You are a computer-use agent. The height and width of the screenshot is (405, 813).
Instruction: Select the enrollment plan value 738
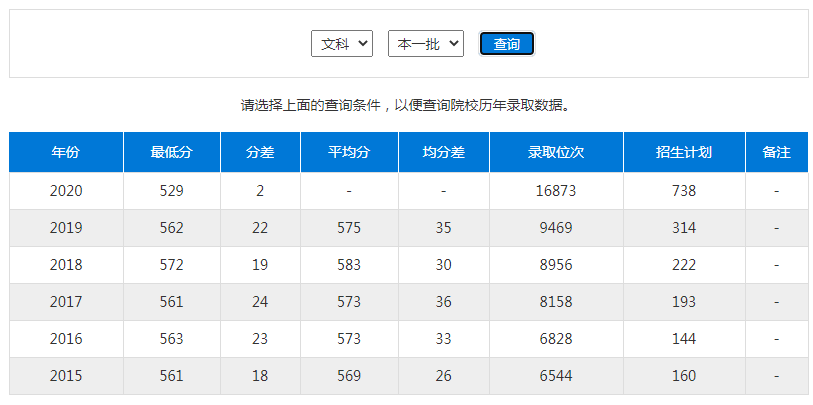pyautogui.click(x=684, y=191)
